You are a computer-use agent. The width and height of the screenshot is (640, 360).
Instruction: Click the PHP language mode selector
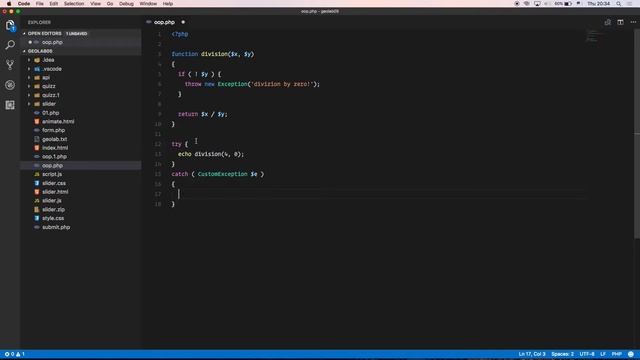(x=617, y=354)
